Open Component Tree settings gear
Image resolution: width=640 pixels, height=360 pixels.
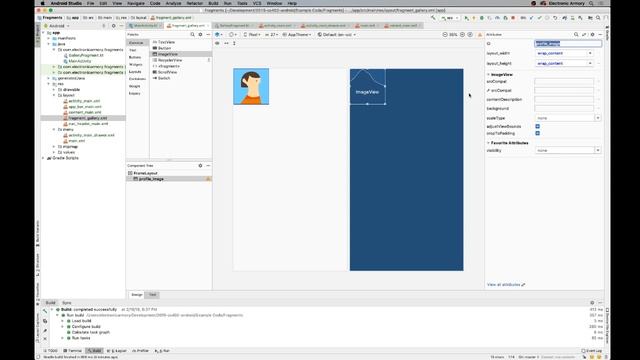coord(200,166)
